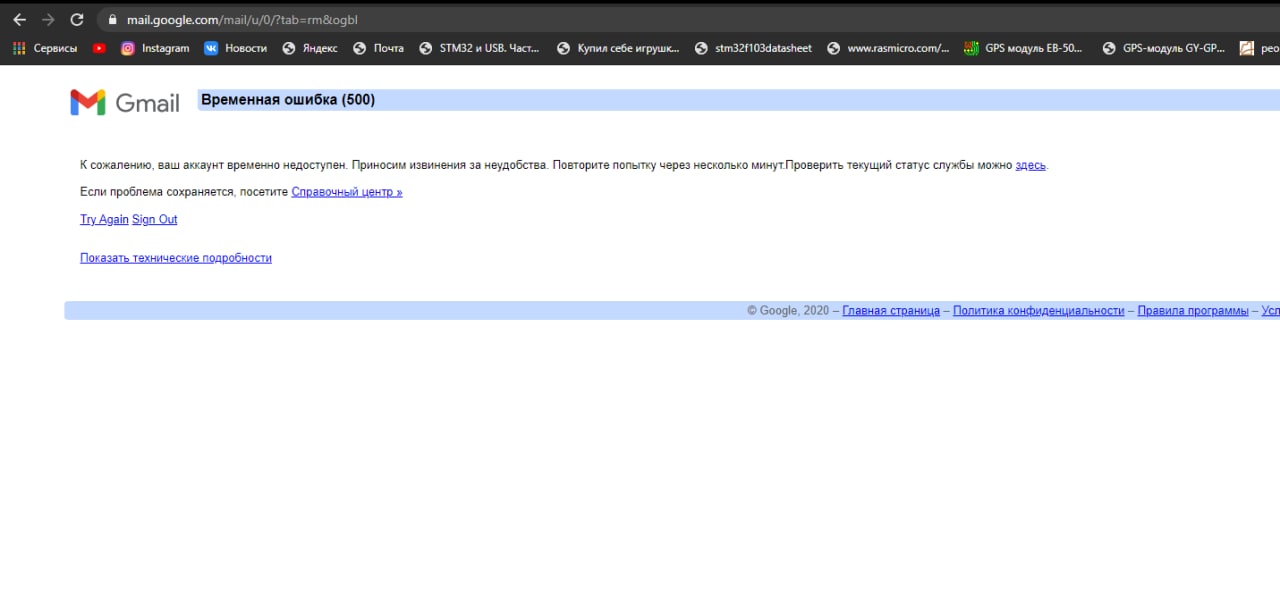The height and width of the screenshot is (595, 1280).
Task: Click the здесь service status link
Action: click(x=1030, y=165)
